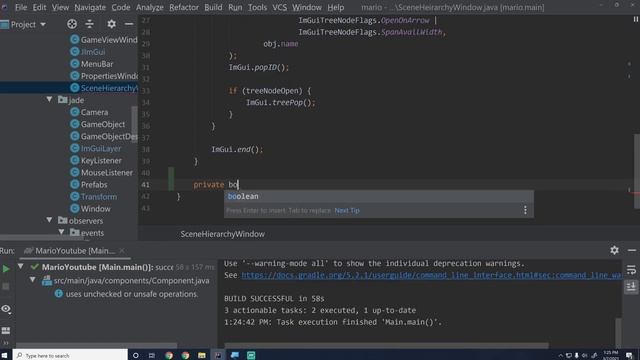The width and height of the screenshot is (640, 360).
Task: Select GameObject class in project tree
Action: tap(98, 124)
